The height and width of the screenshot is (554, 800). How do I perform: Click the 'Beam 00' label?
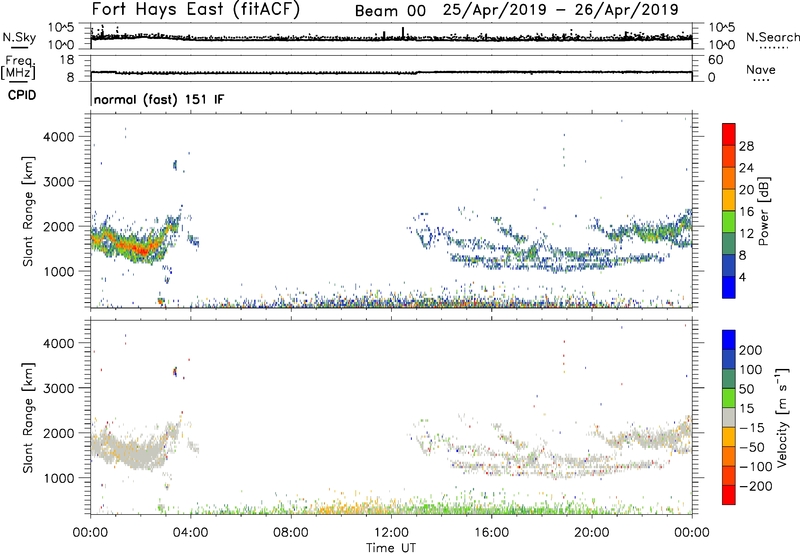point(390,11)
